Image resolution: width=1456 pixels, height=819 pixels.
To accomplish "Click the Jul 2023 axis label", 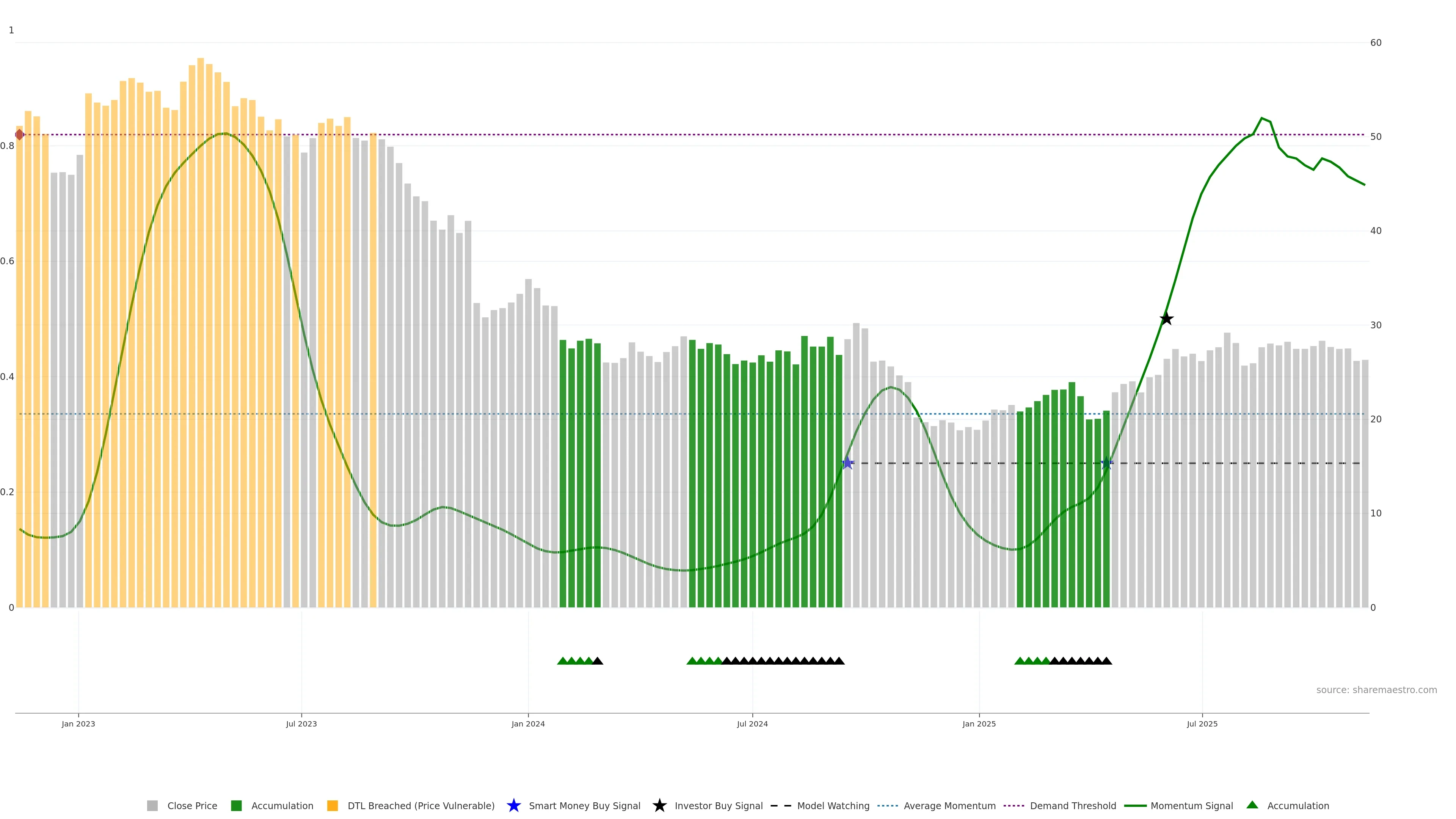I will (301, 723).
